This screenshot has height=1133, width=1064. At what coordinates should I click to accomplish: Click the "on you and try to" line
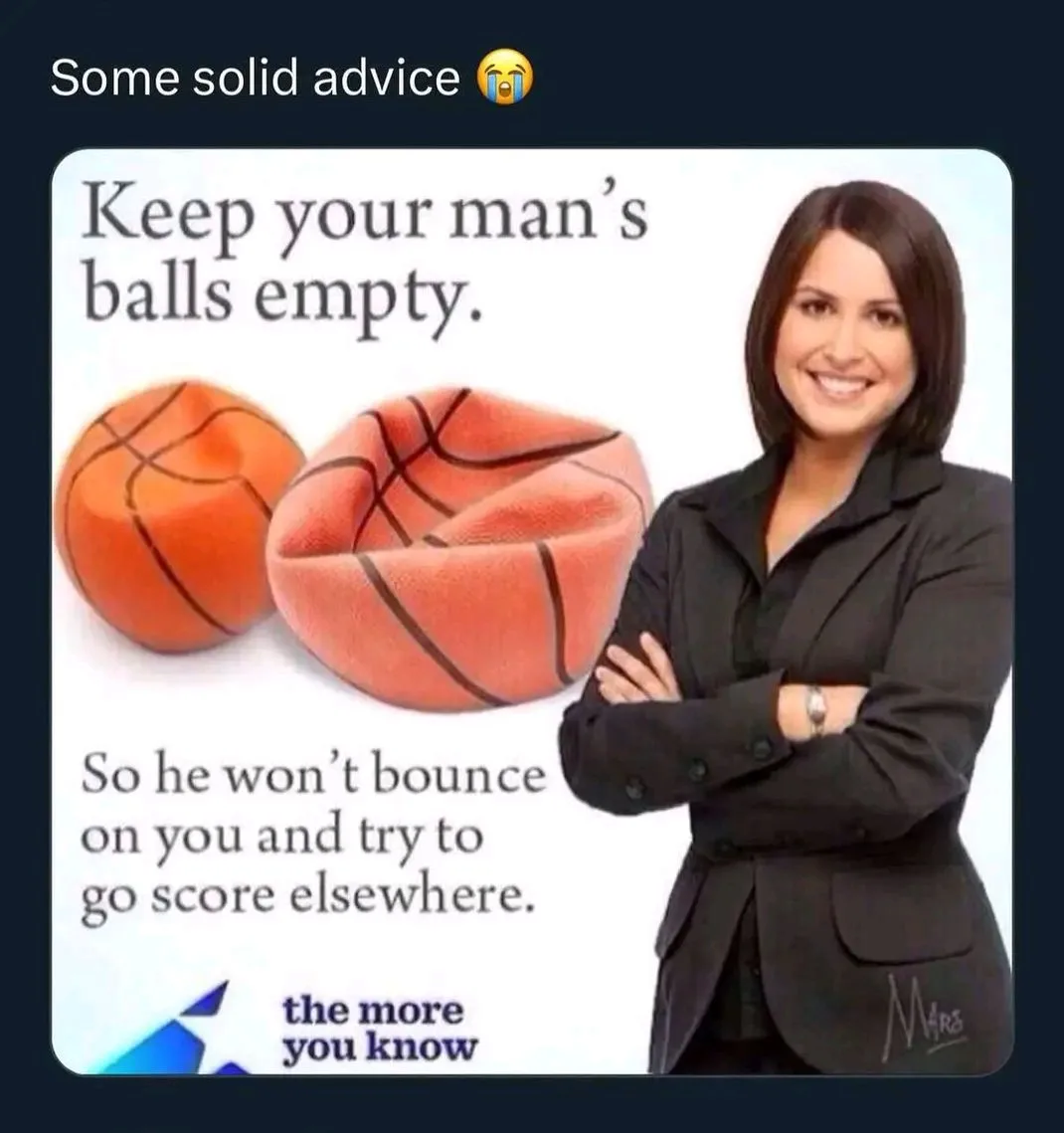click(281, 838)
